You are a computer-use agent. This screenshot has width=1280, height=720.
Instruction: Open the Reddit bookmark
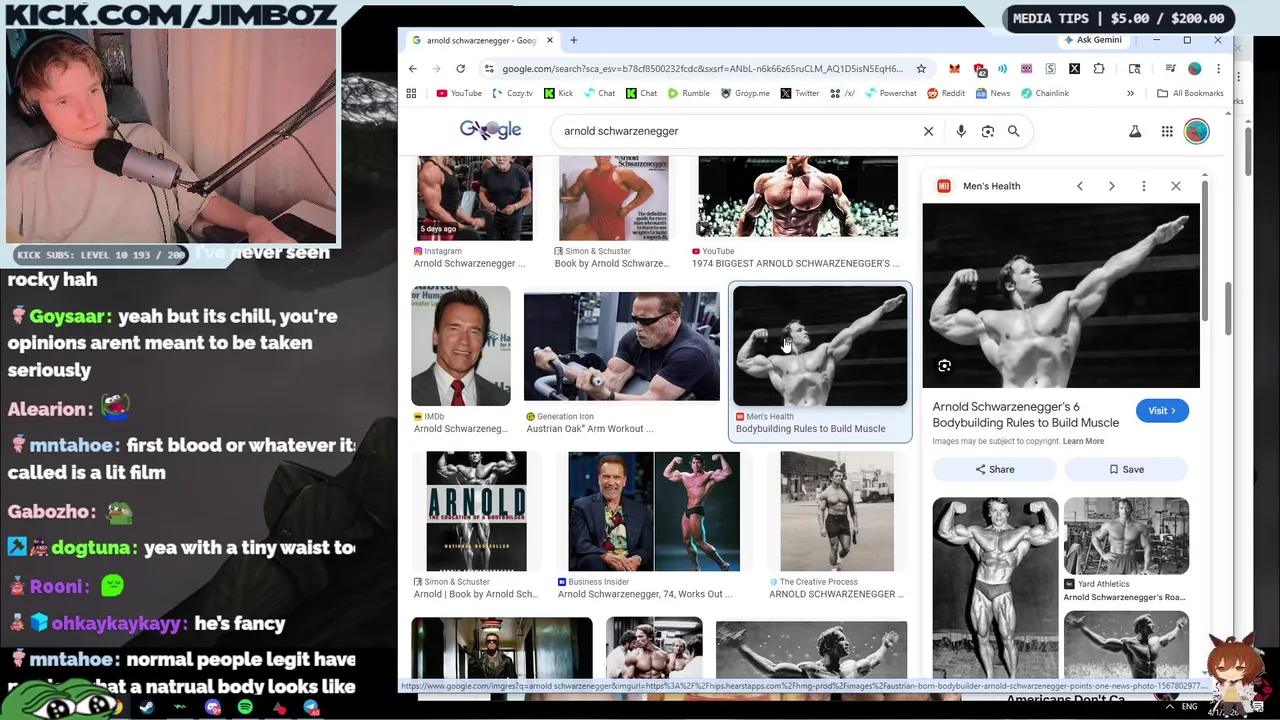(946, 93)
